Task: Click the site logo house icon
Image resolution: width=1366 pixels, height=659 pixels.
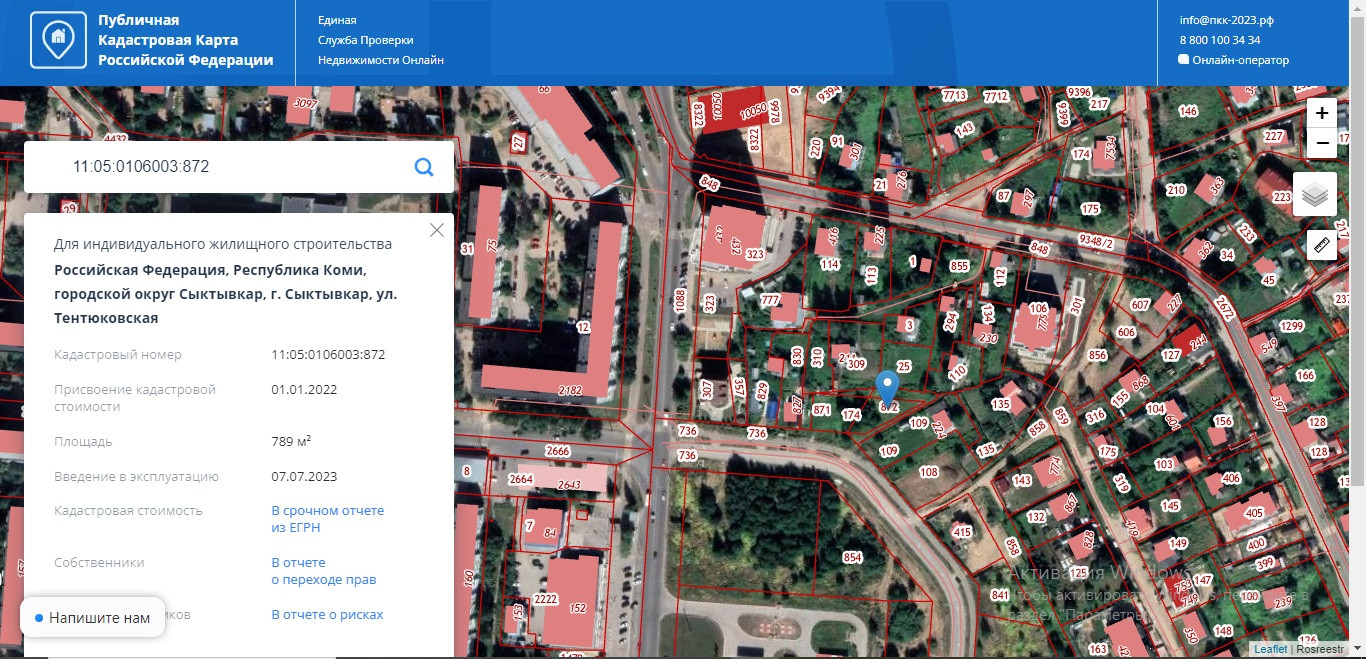Action: tap(59, 40)
